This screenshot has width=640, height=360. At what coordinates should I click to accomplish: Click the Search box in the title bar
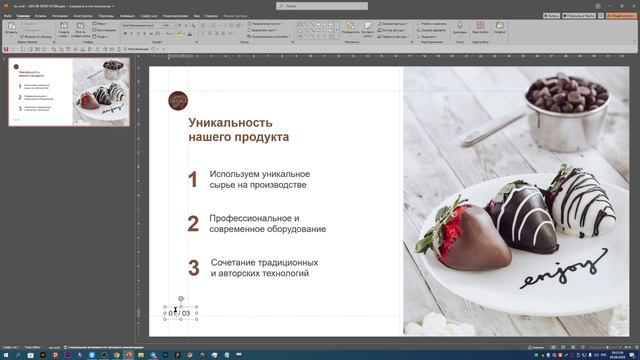pyautogui.click(x=322, y=6)
